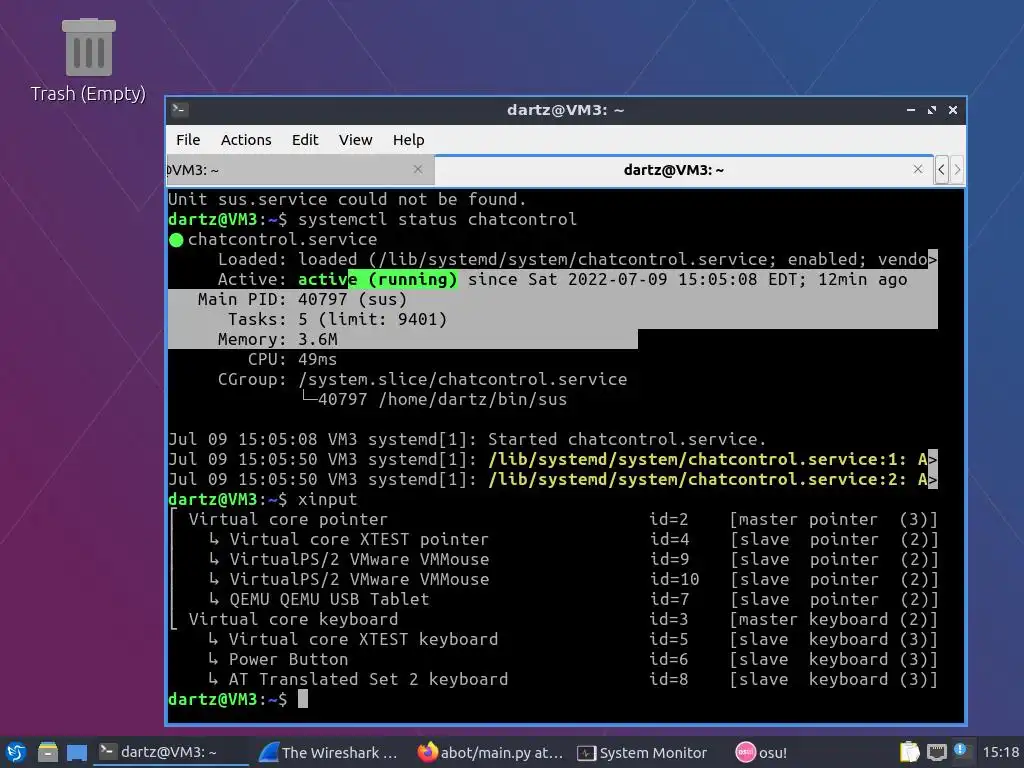Viewport: 1024px width, 768px height.
Task: Open the View menu in terminal
Action: tap(355, 140)
